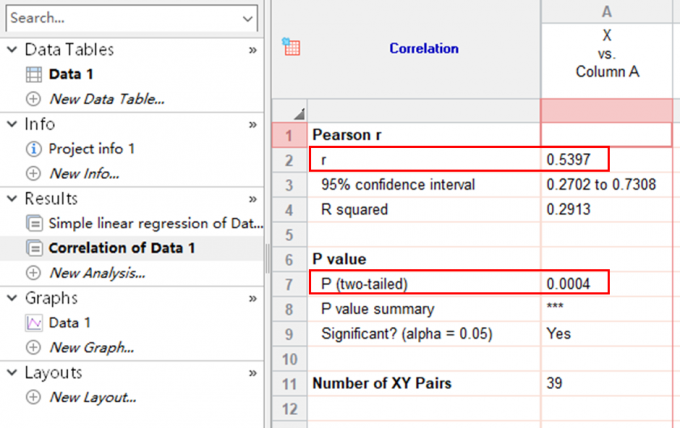
Task: Click the Simple linear regression results icon
Action: point(33,223)
